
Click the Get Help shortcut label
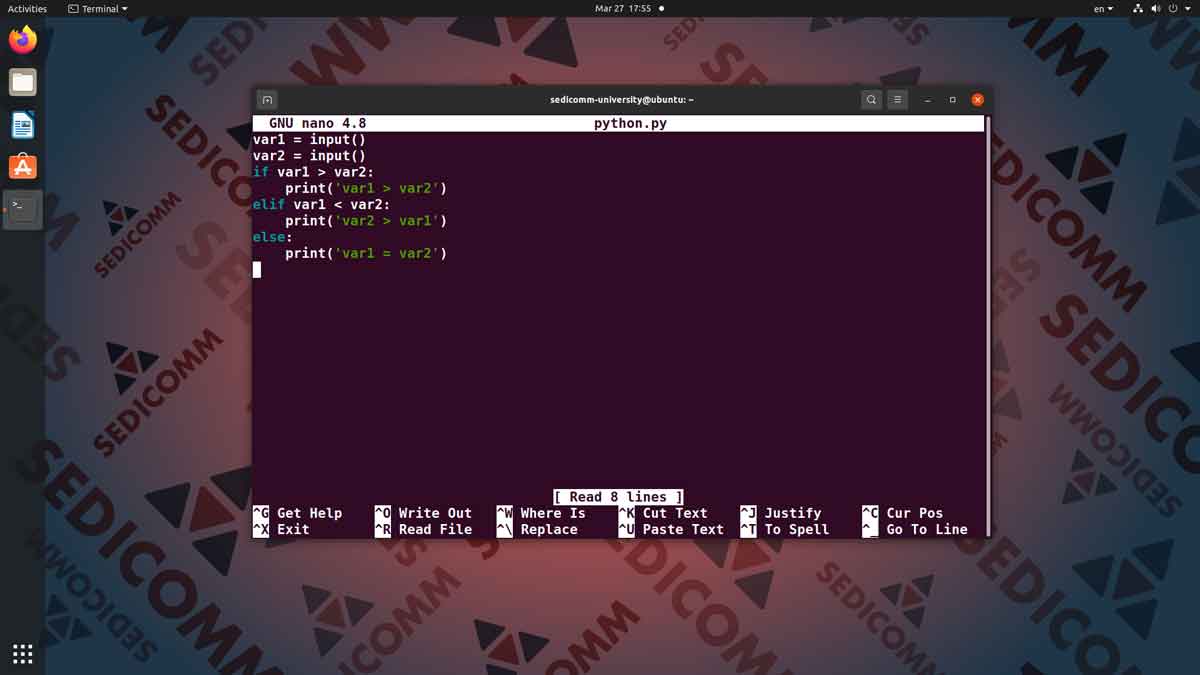(x=310, y=513)
